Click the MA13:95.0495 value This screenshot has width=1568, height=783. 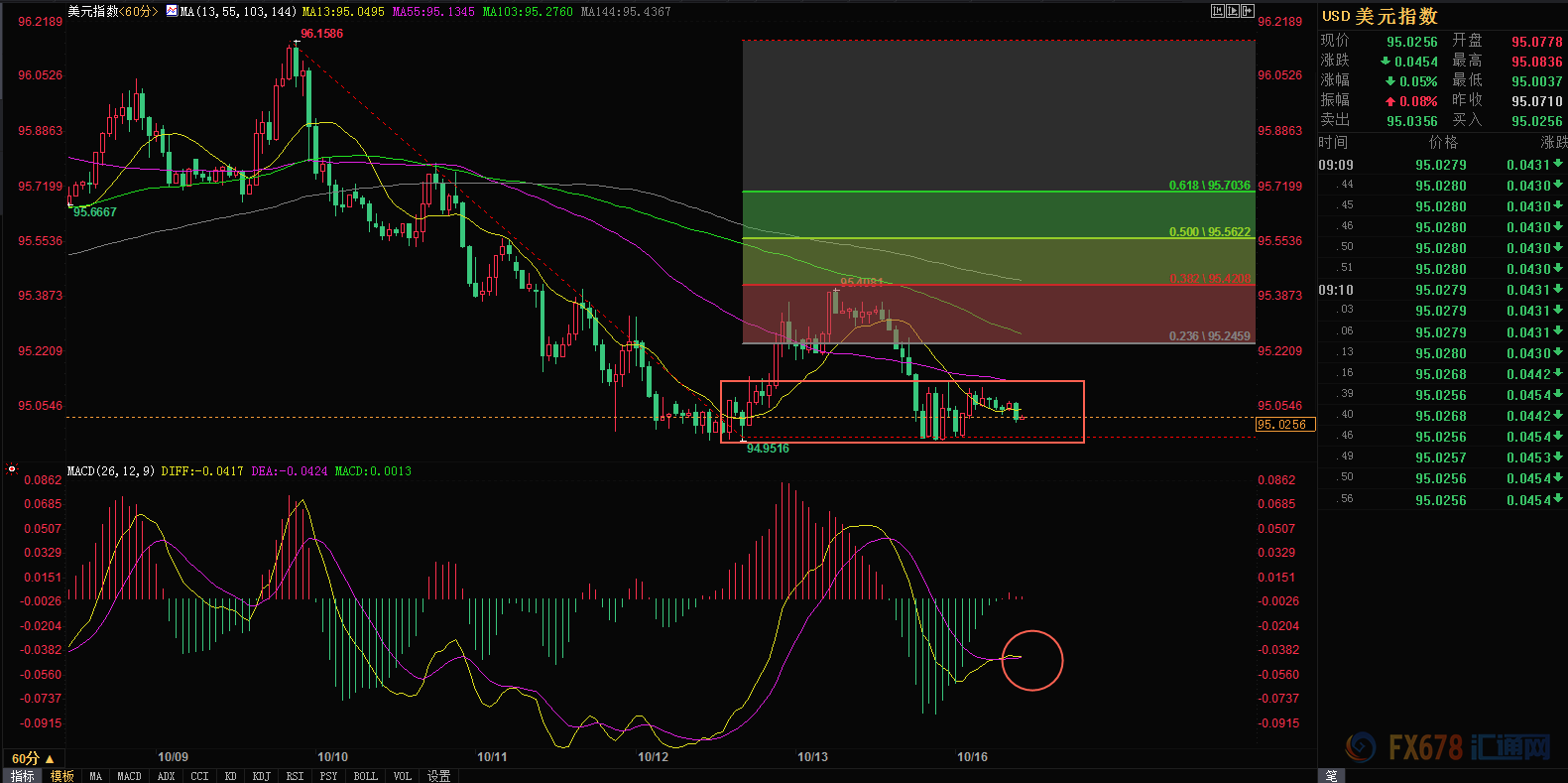pyautogui.click(x=343, y=12)
